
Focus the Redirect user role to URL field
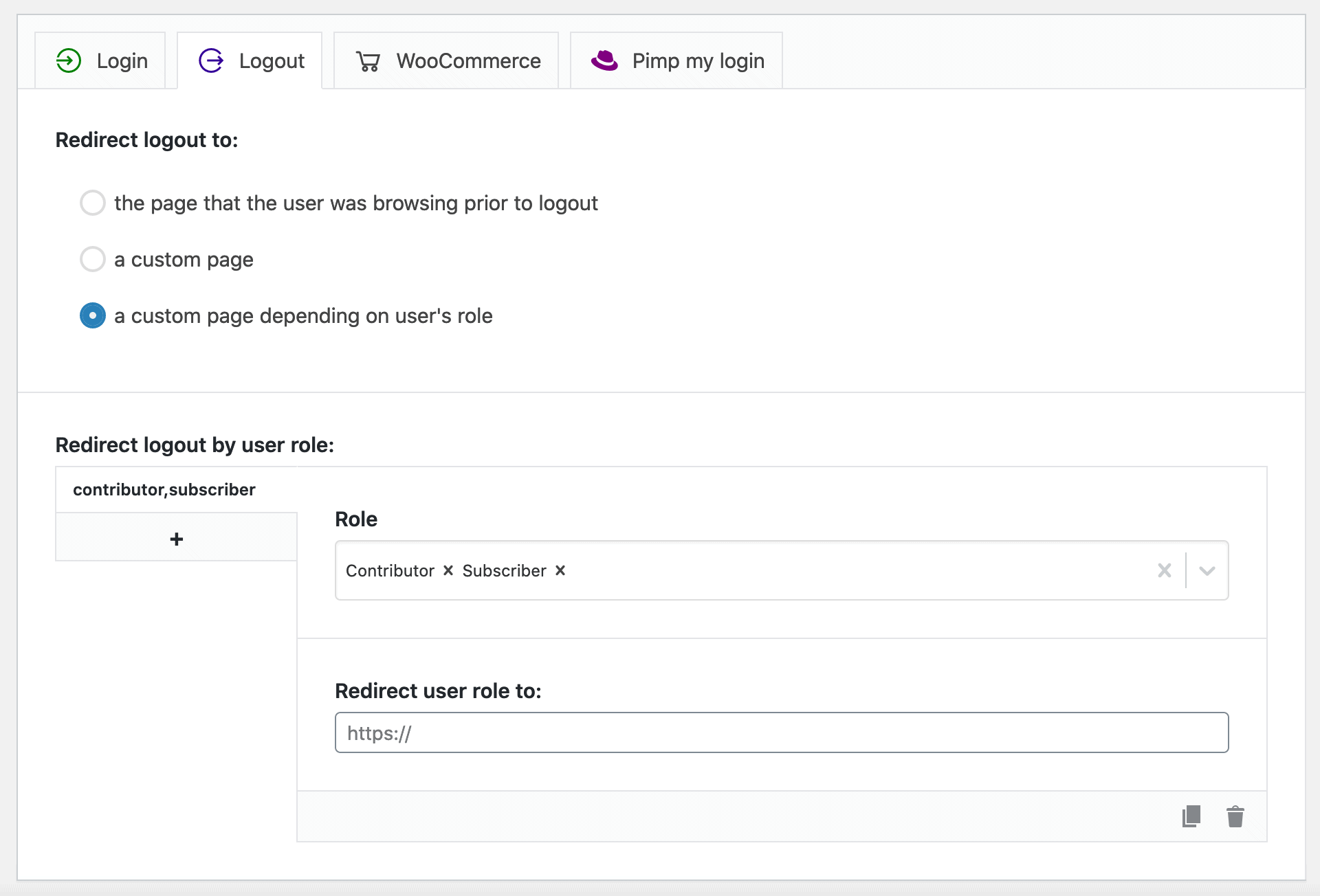pyautogui.click(x=782, y=732)
